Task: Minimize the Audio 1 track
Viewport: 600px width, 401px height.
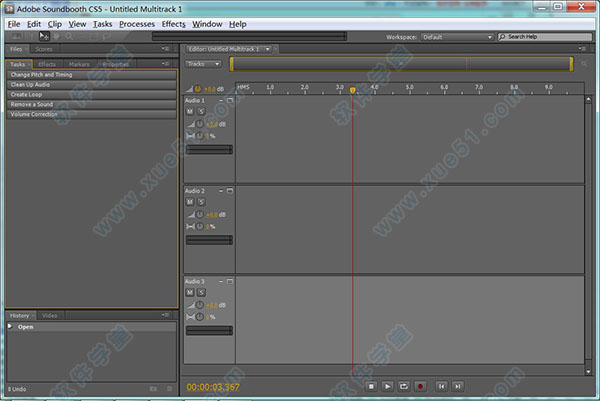Action: pos(221,100)
